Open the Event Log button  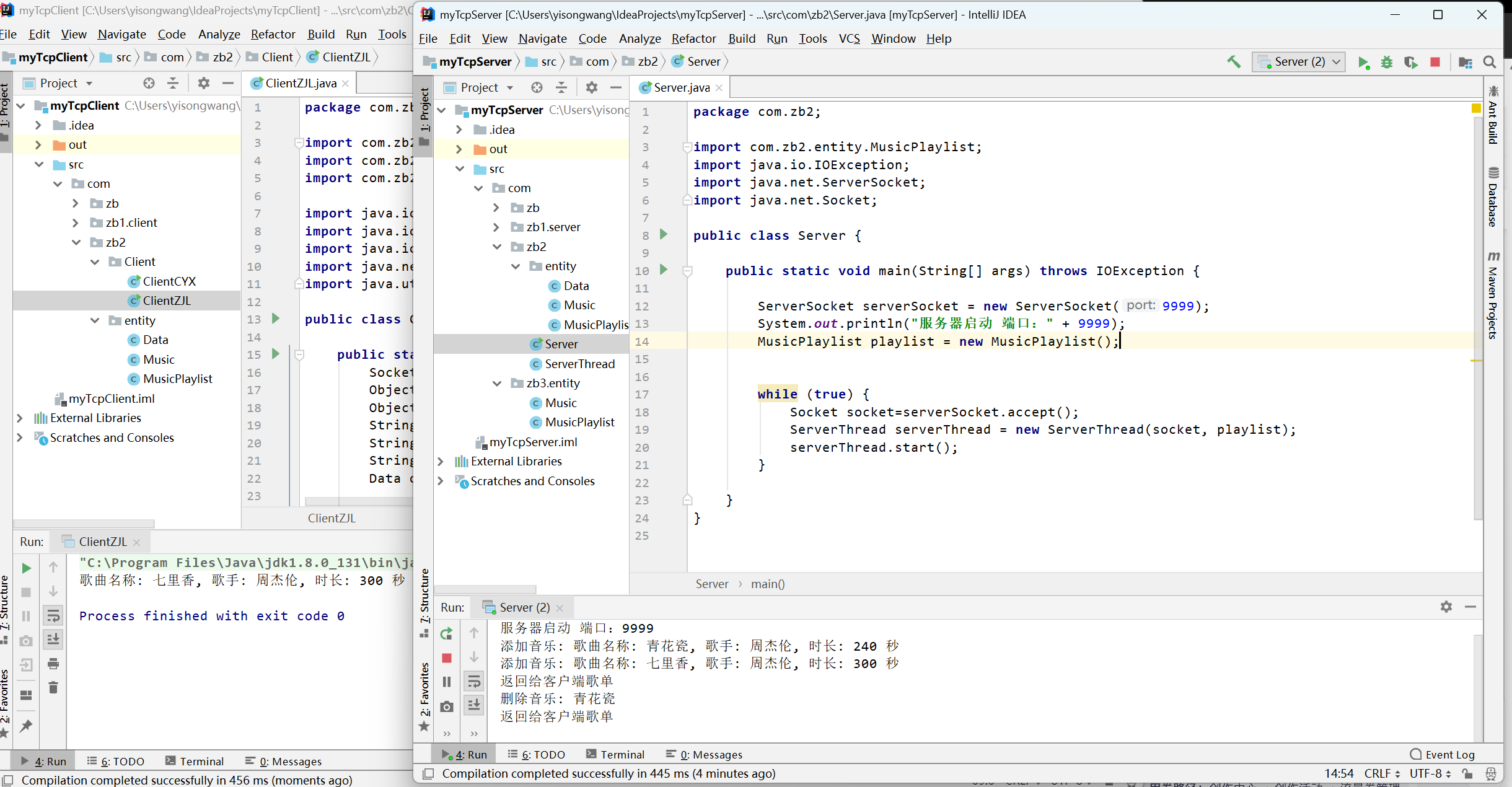click(x=1442, y=754)
